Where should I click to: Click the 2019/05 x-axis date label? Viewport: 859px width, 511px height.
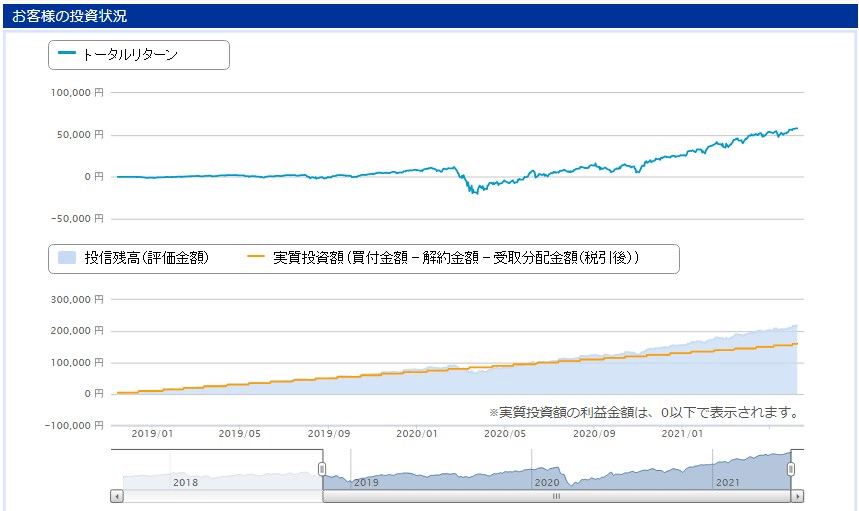click(x=239, y=434)
